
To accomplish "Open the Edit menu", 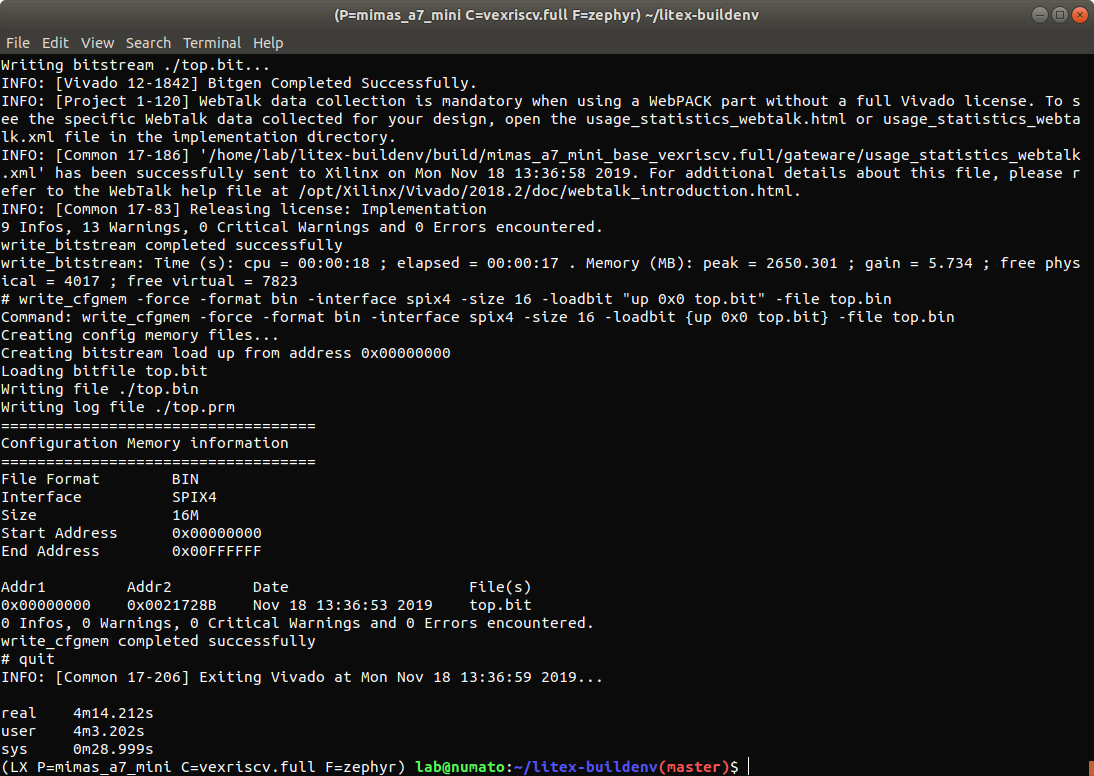I will (55, 43).
